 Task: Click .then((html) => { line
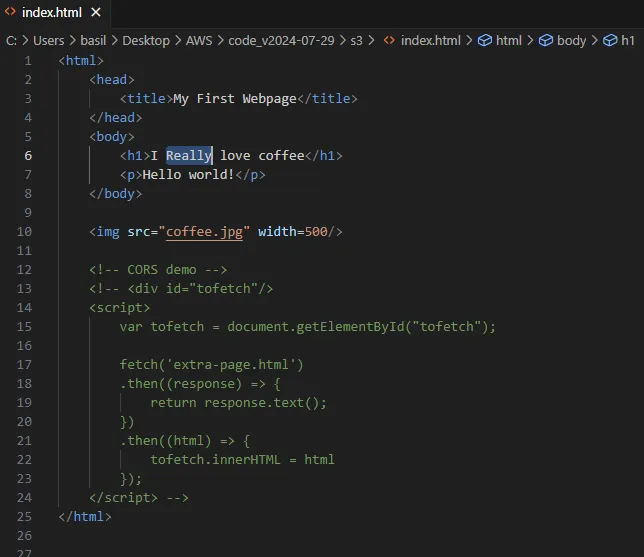[x=185, y=441]
